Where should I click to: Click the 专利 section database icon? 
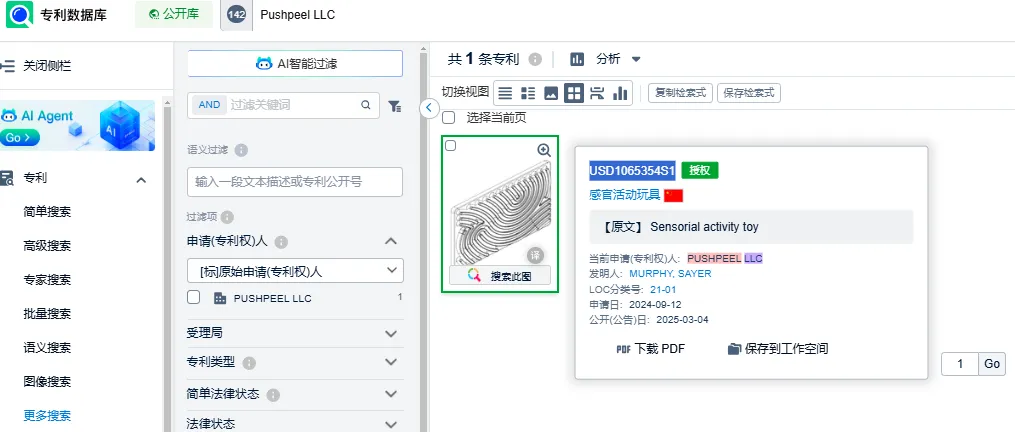[x=7, y=179]
